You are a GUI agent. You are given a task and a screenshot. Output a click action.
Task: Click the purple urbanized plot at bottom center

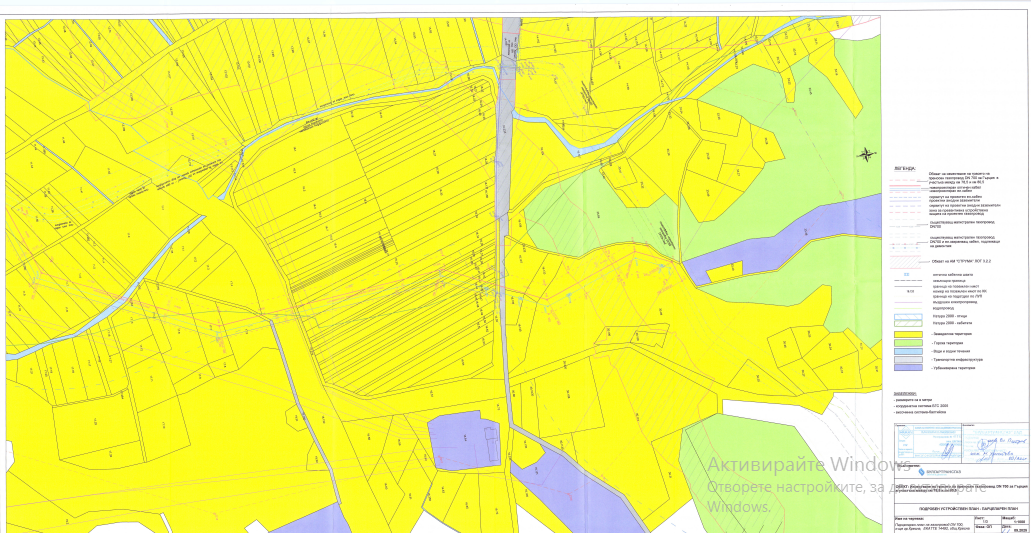pos(465,440)
